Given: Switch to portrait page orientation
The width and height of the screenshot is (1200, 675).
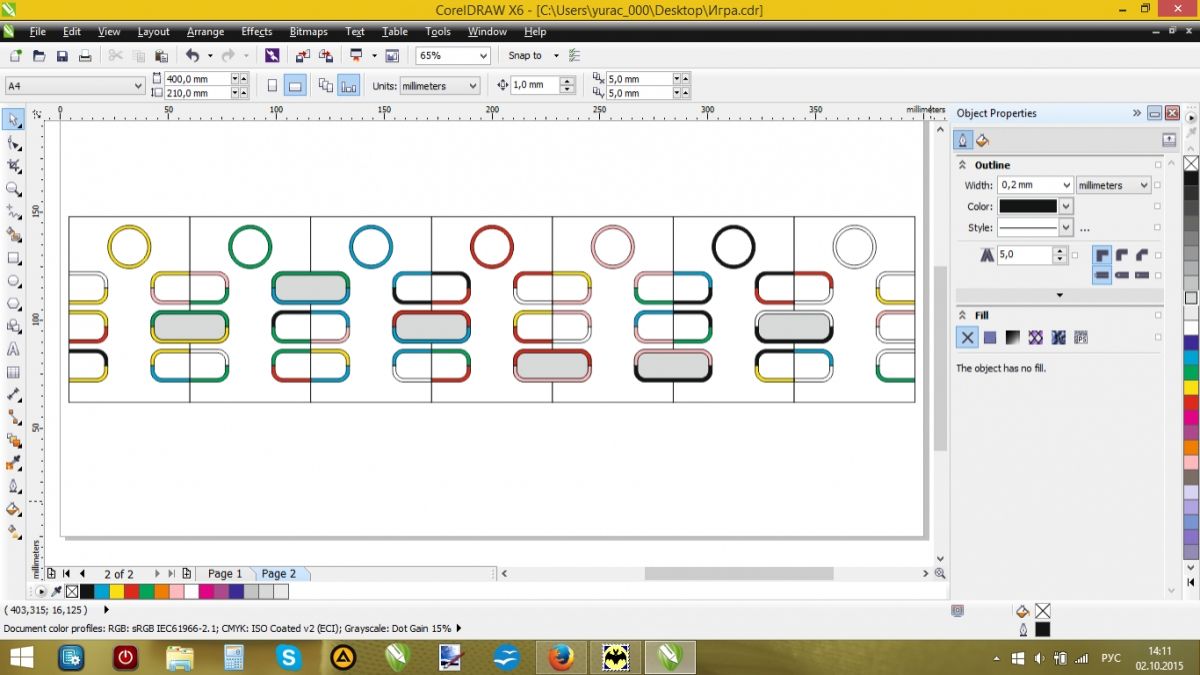Looking at the screenshot, I should tap(273, 86).
